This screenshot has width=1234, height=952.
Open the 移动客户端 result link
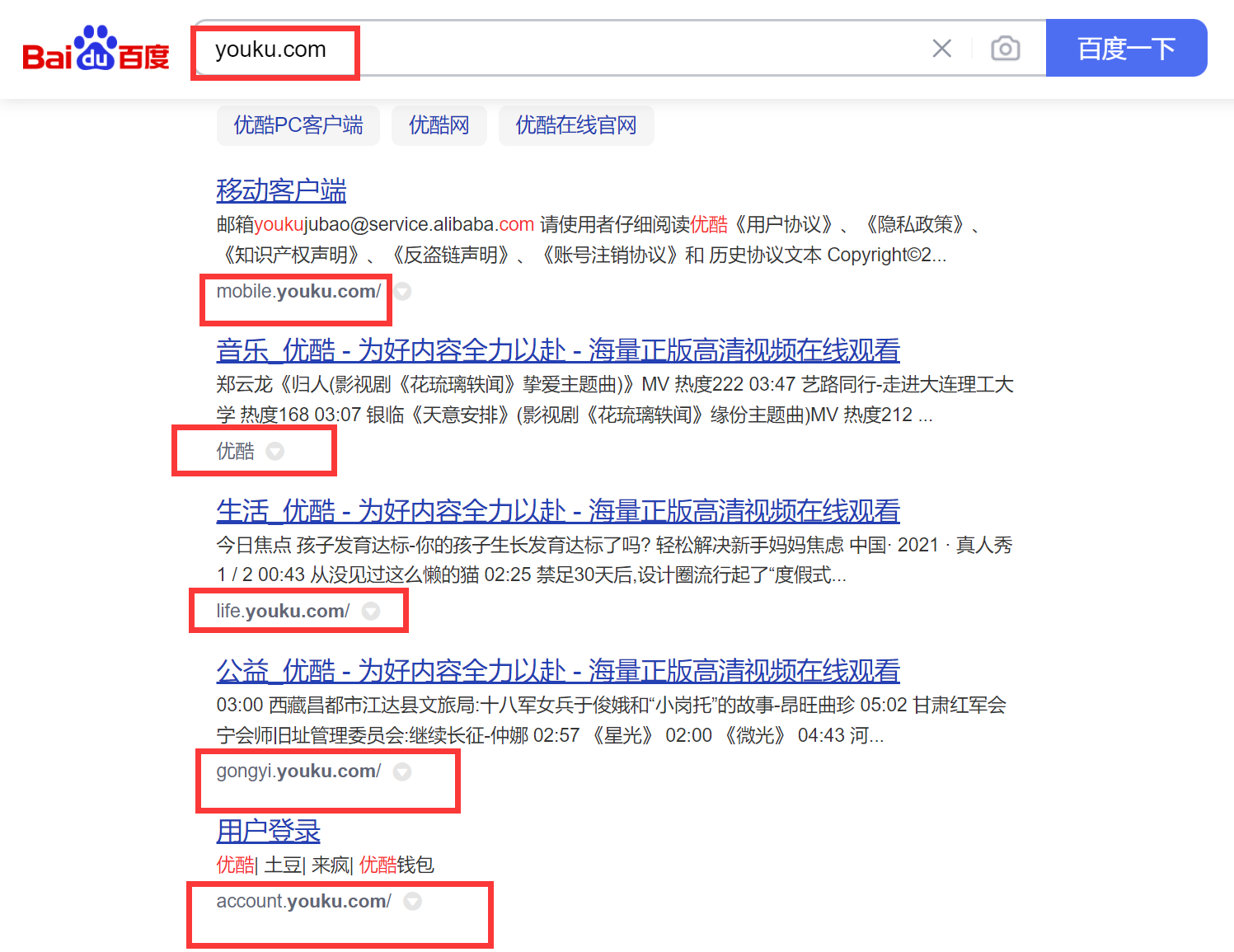pyautogui.click(x=281, y=190)
